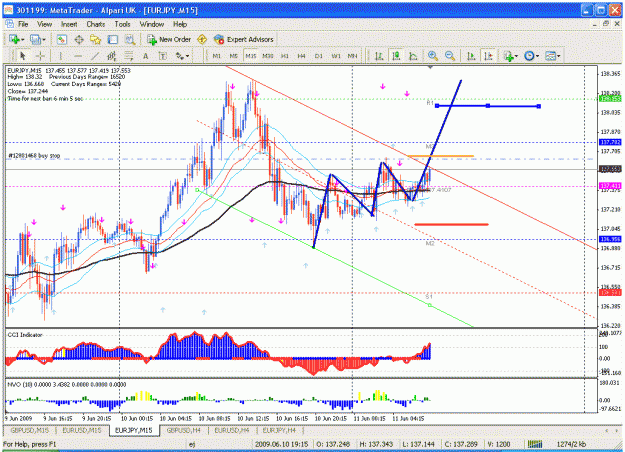Click the New Chart toolbar icon
625x452 pixels.
click(14, 39)
